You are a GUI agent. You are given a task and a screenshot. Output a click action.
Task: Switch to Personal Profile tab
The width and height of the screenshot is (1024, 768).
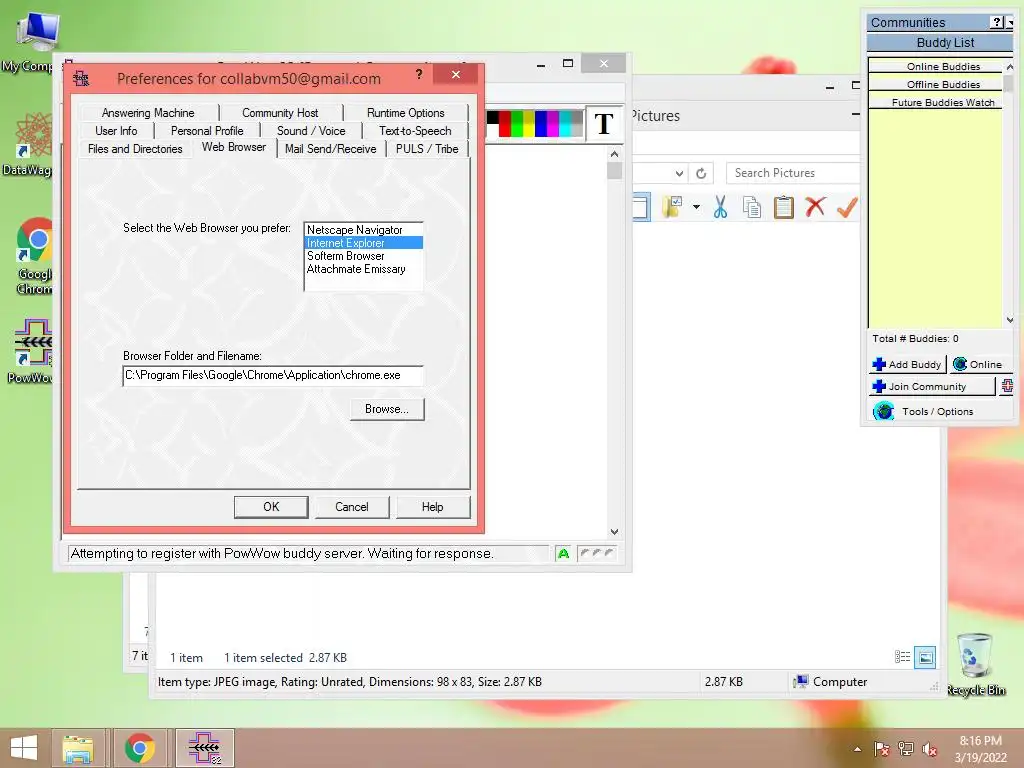click(207, 131)
